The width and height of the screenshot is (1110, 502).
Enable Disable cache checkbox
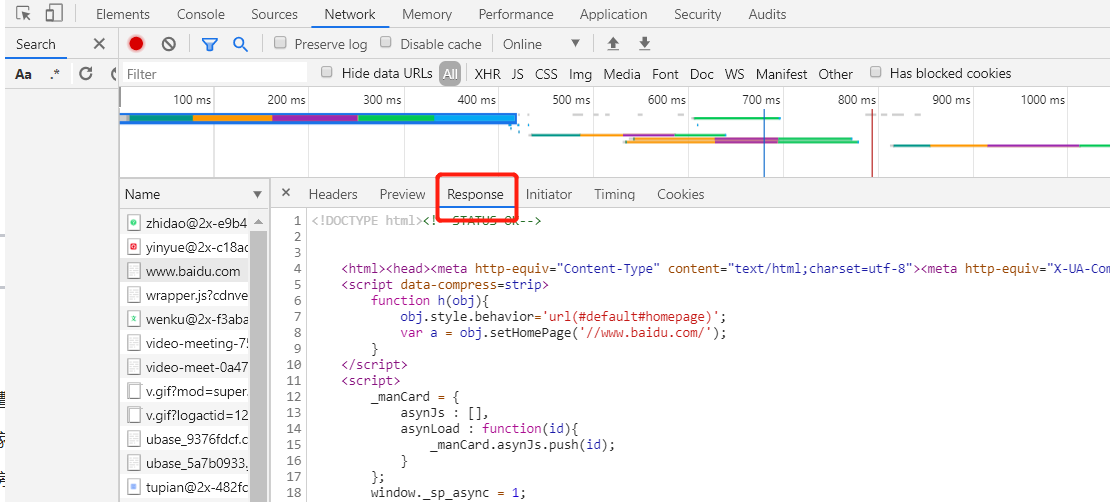point(386,42)
